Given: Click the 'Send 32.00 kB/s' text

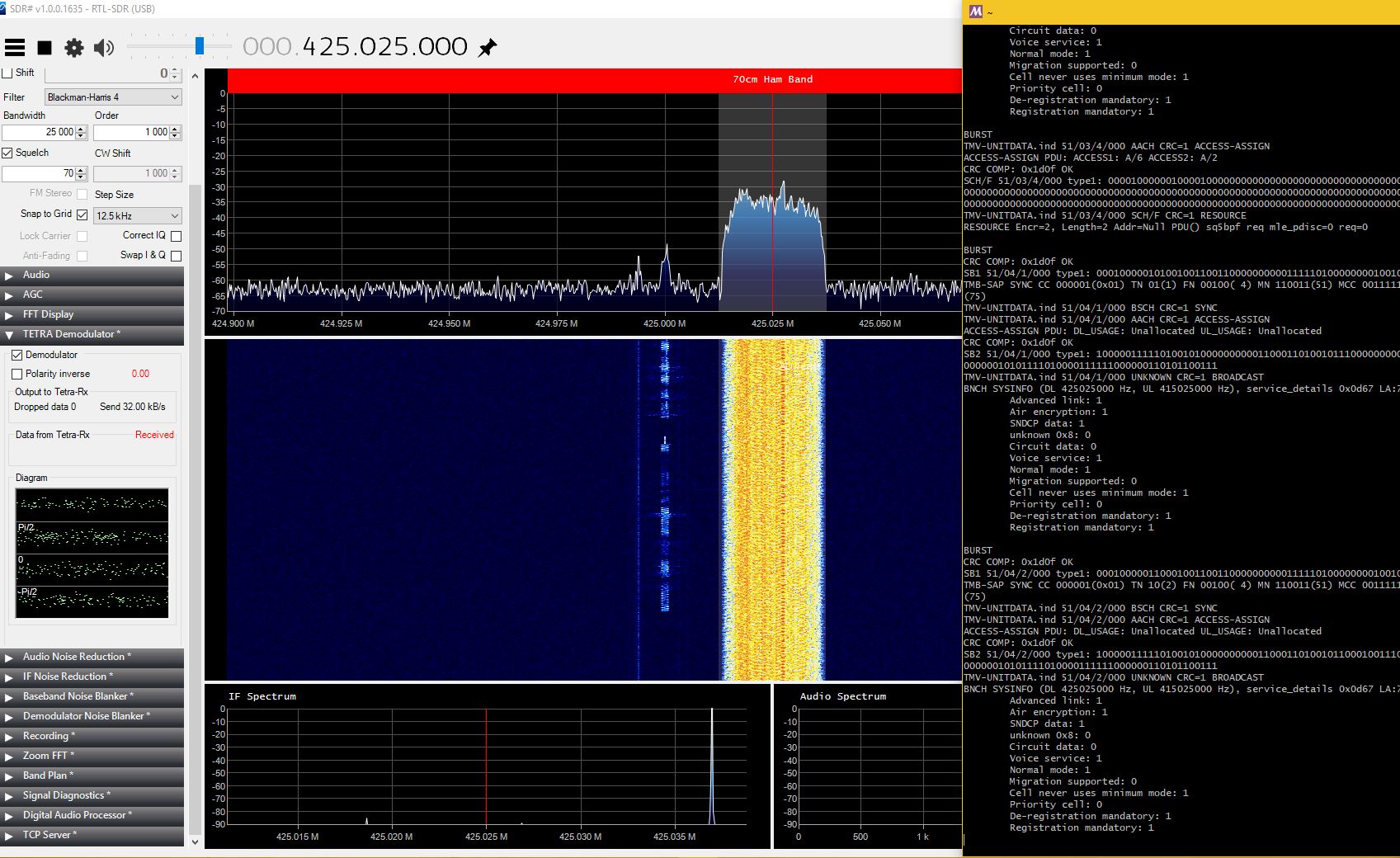Looking at the screenshot, I should click(133, 407).
